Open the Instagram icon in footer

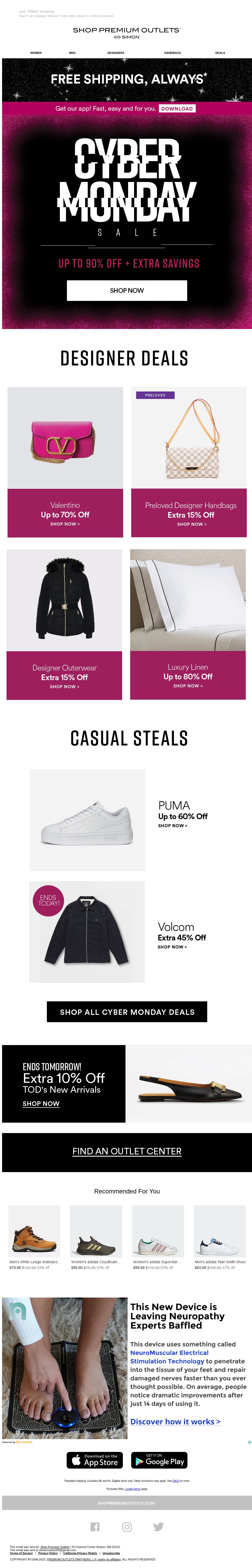point(127,1527)
